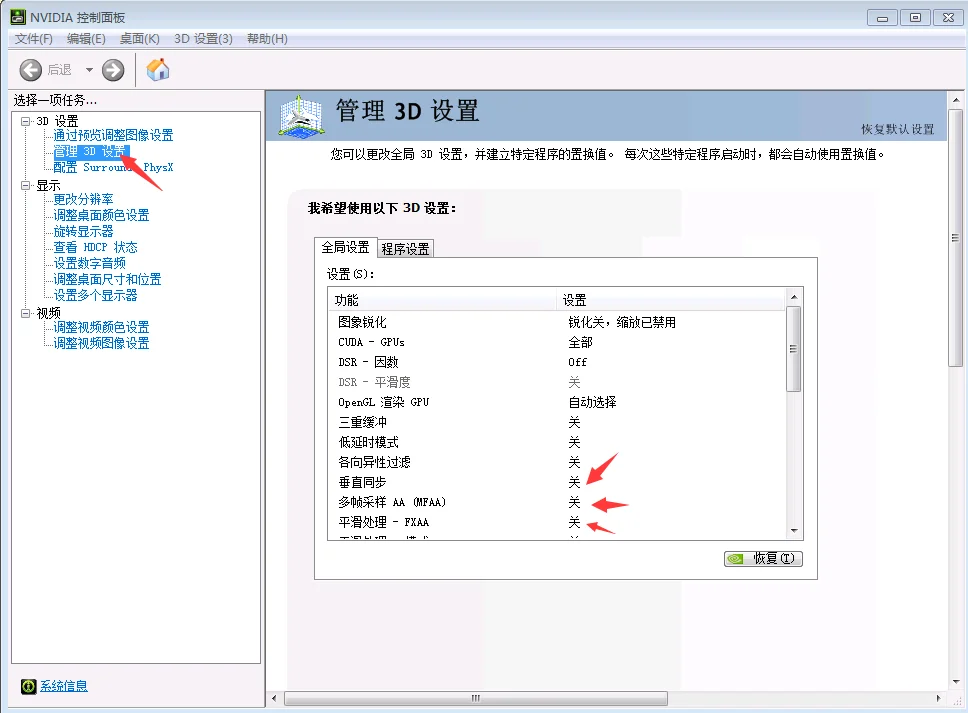Open 更改分辨率
The image size is (968, 713).
[83, 199]
